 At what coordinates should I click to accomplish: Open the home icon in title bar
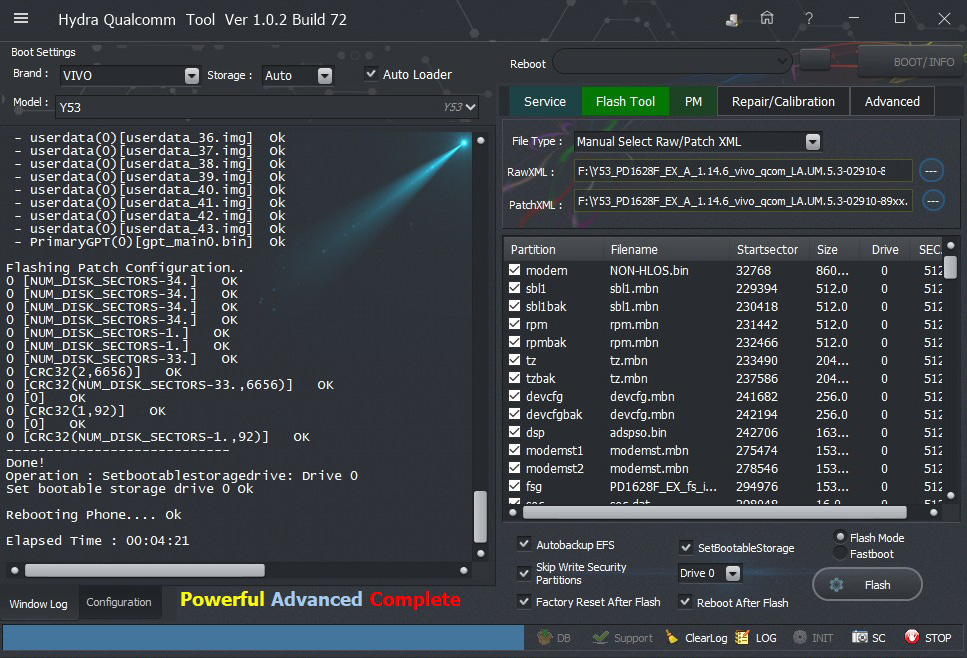[767, 19]
